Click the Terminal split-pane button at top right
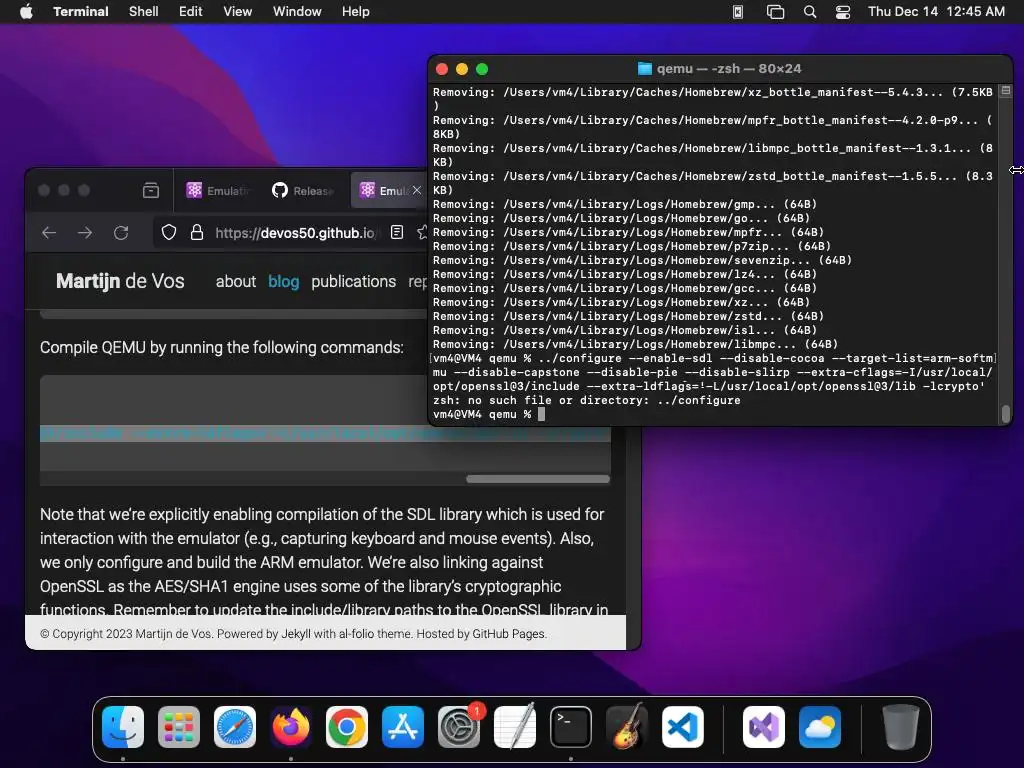Screen dimensions: 1024x768 click(x=1006, y=91)
